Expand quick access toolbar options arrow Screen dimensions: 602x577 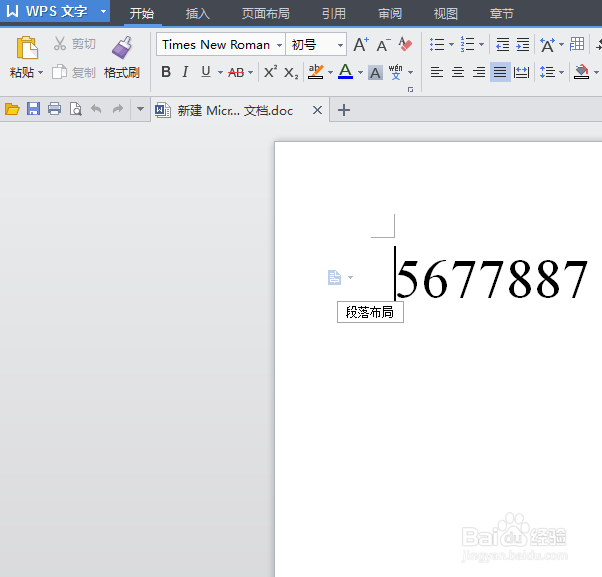[x=140, y=109]
